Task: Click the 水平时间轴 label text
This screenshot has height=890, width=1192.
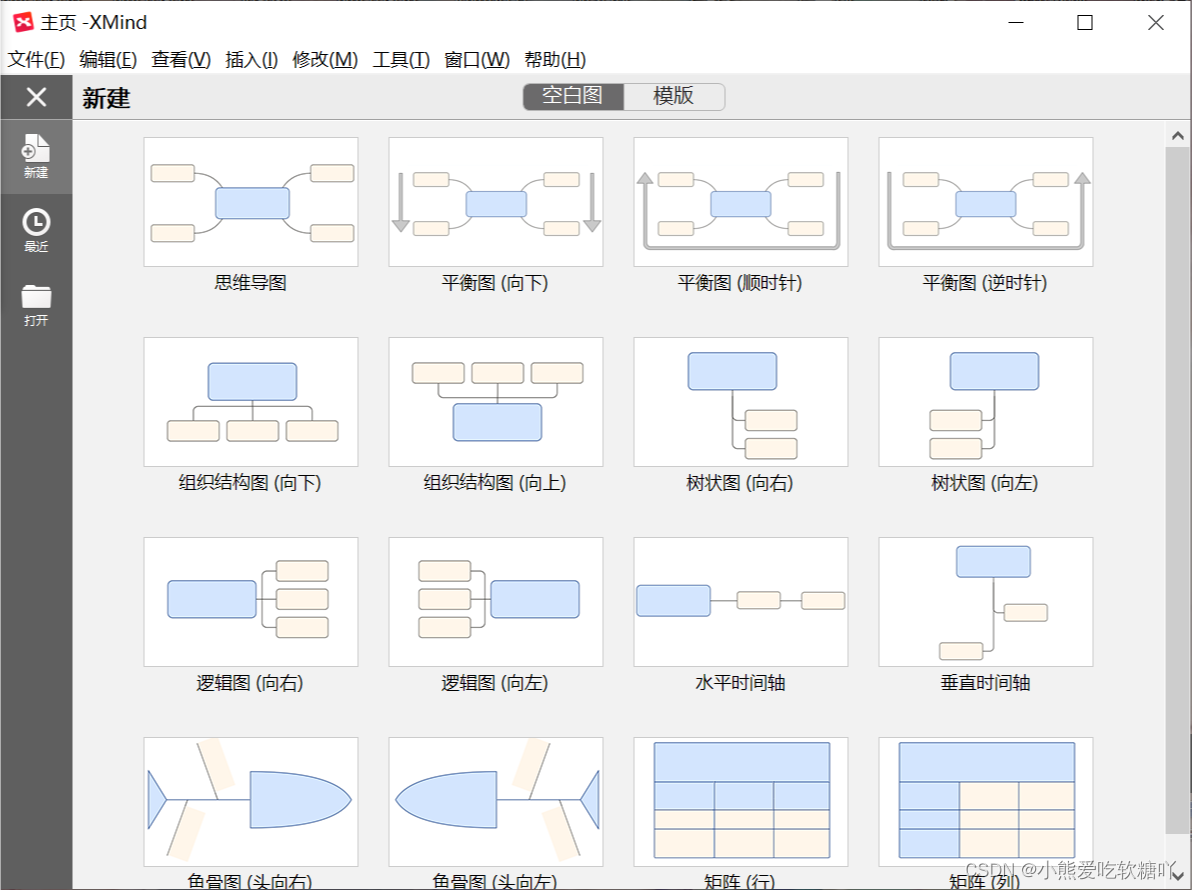Action: click(740, 683)
